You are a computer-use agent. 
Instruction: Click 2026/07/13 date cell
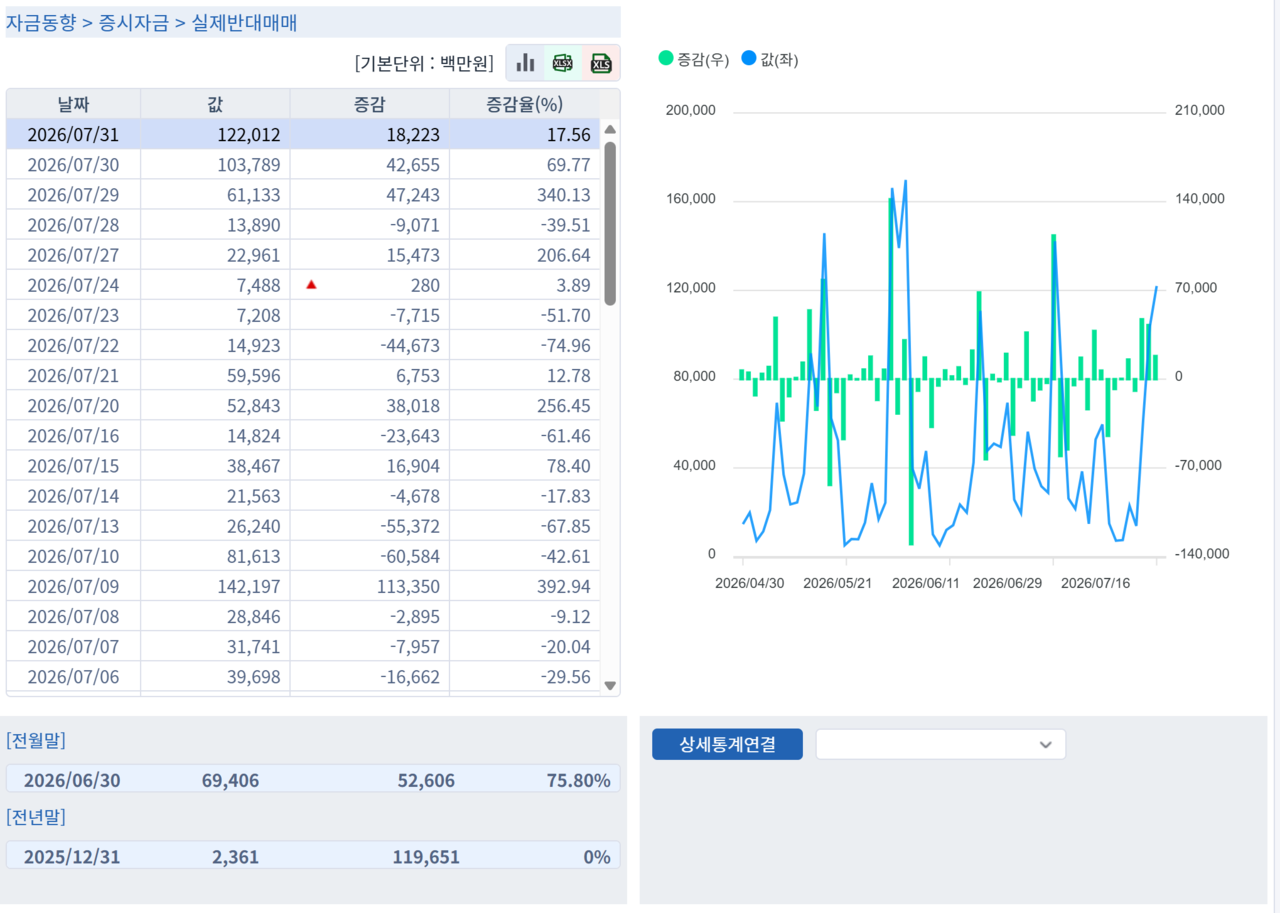tap(73, 526)
